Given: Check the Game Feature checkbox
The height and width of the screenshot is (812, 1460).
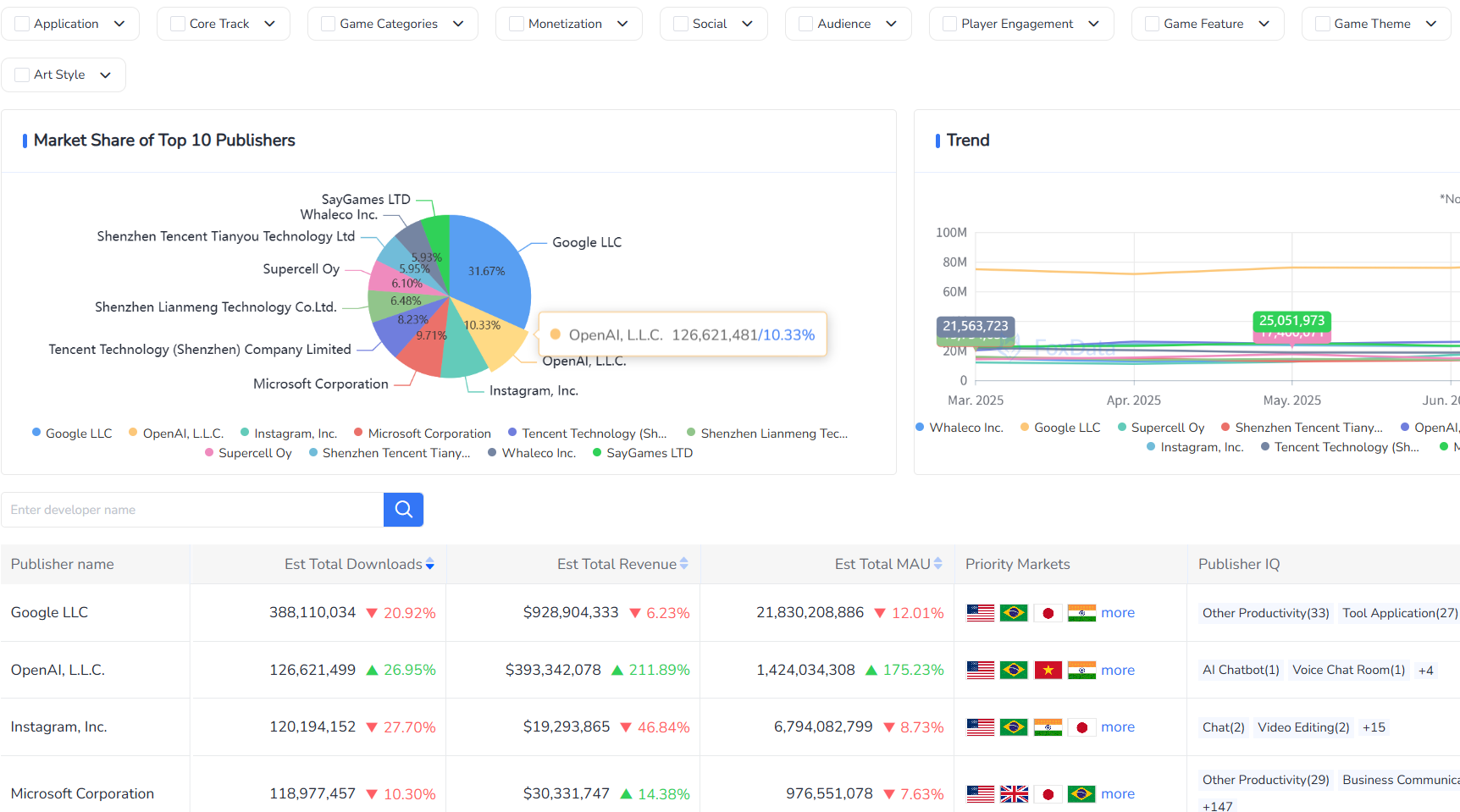Looking at the screenshot, I should 1153,24.
